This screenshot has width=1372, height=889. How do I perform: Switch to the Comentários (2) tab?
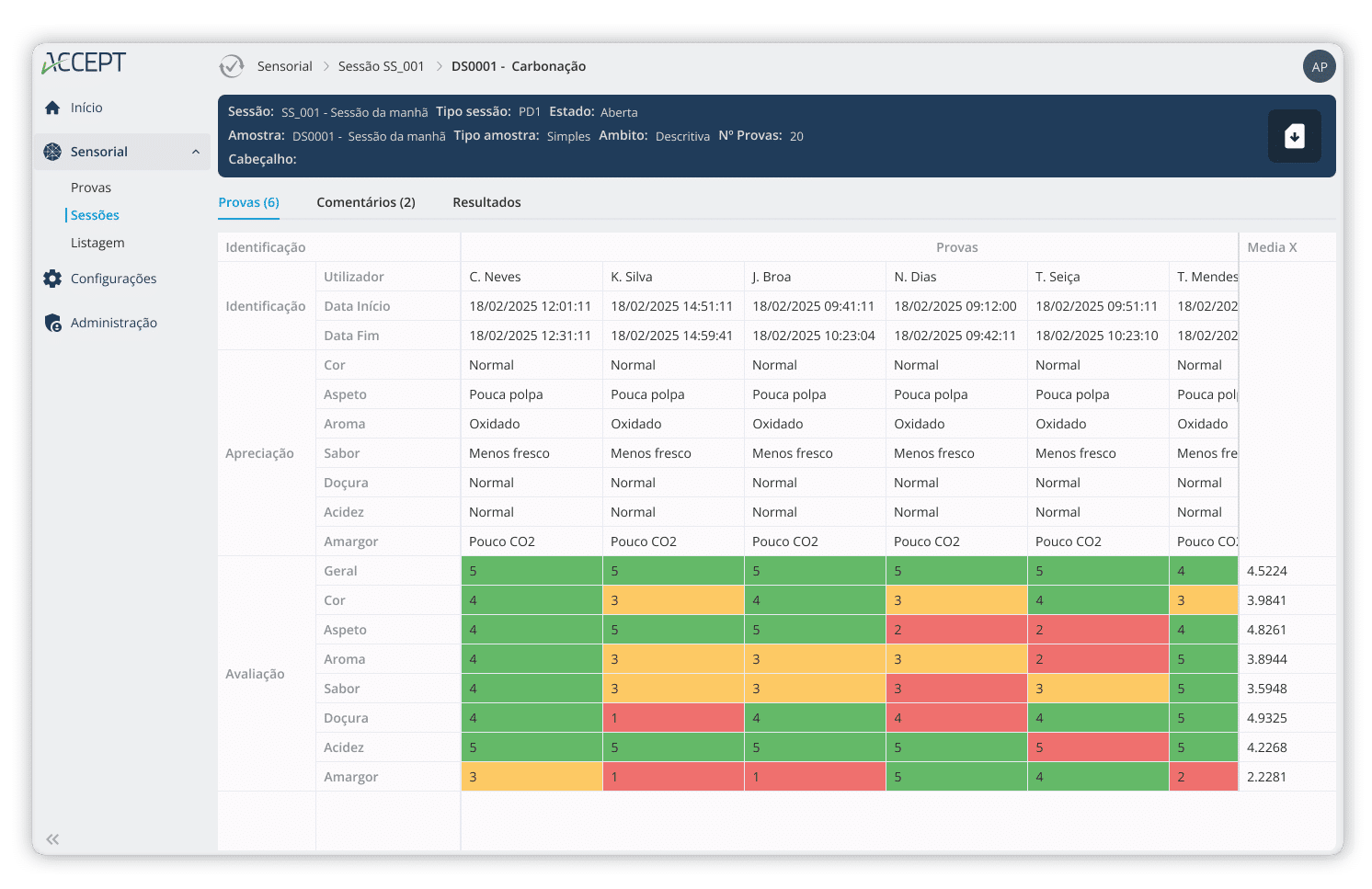click(365, 202)
